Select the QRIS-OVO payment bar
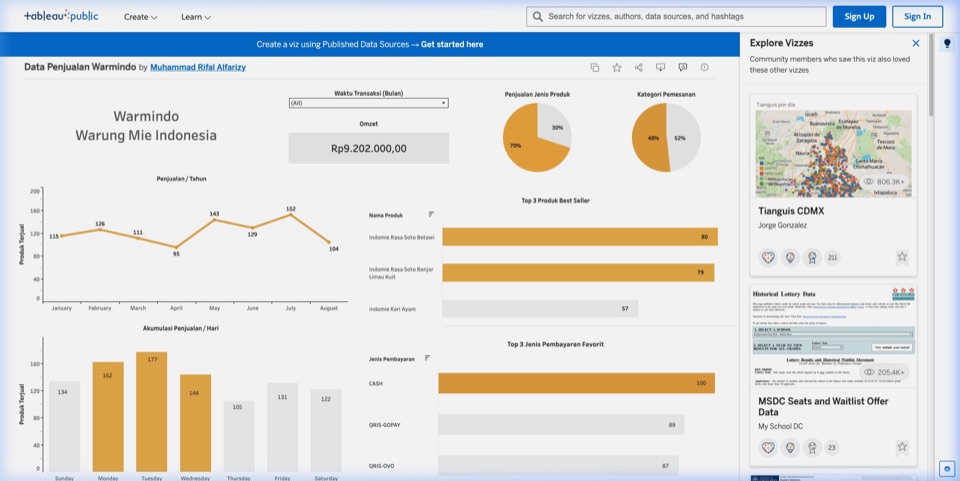The width and height of the screenshot is (960, 481). click(x=558, y=466)
